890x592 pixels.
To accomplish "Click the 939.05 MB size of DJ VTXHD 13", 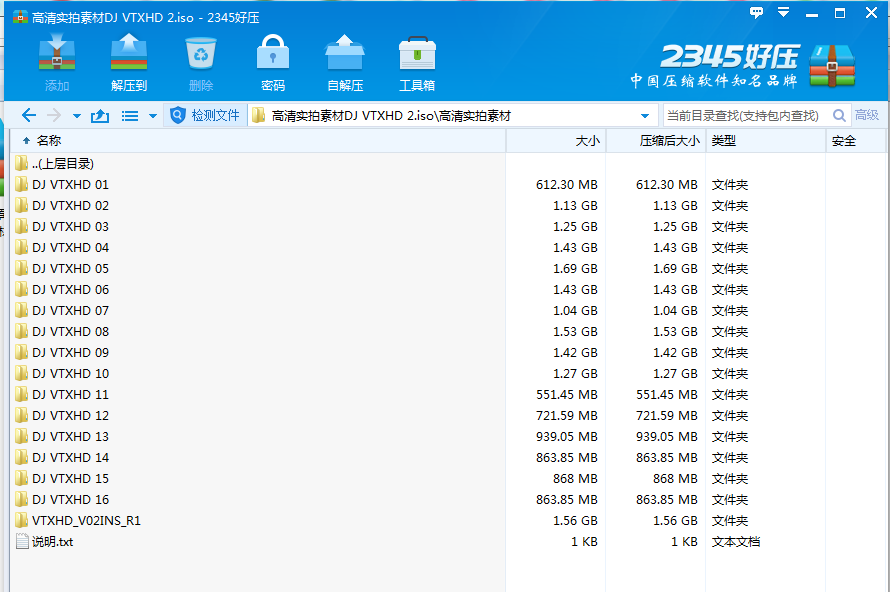I will [x=566, y=436].
